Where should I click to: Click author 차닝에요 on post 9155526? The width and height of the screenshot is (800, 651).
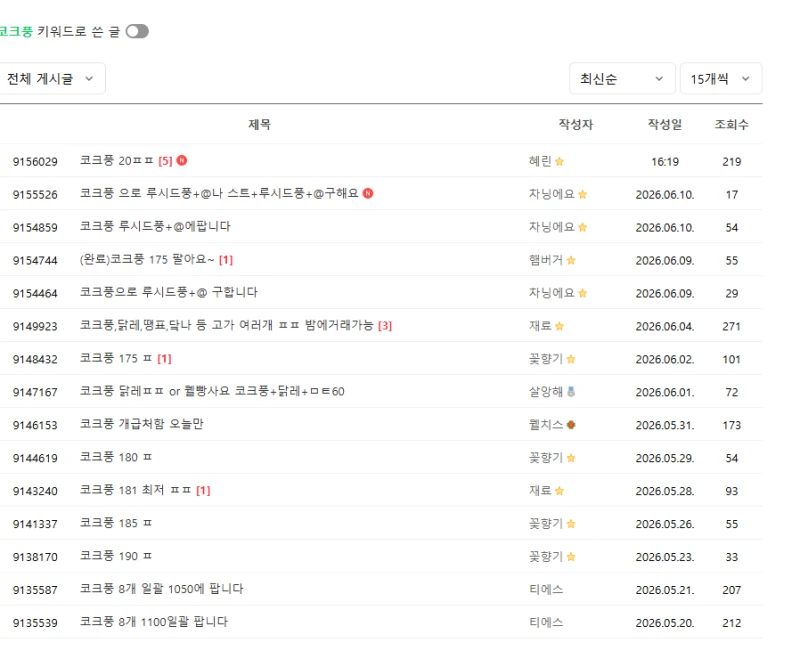(x=552, y=194)
